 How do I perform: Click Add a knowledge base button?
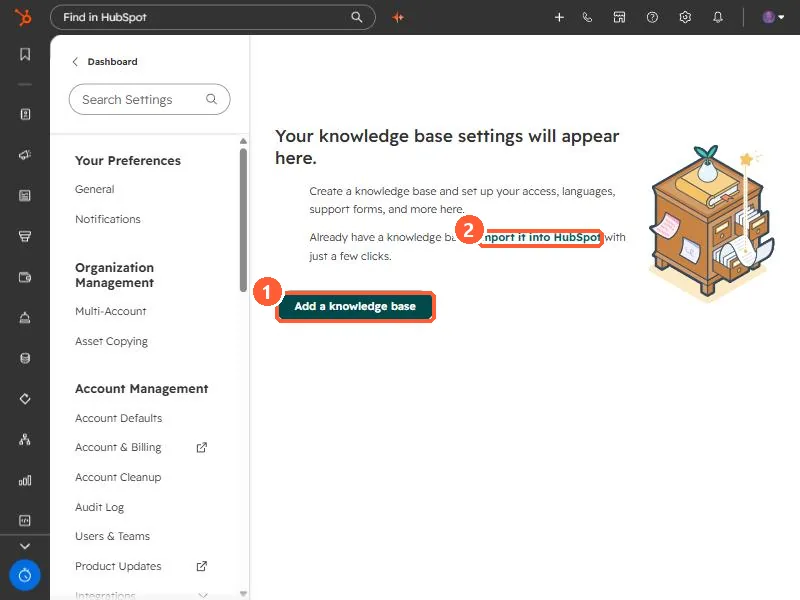pos(355,307)
